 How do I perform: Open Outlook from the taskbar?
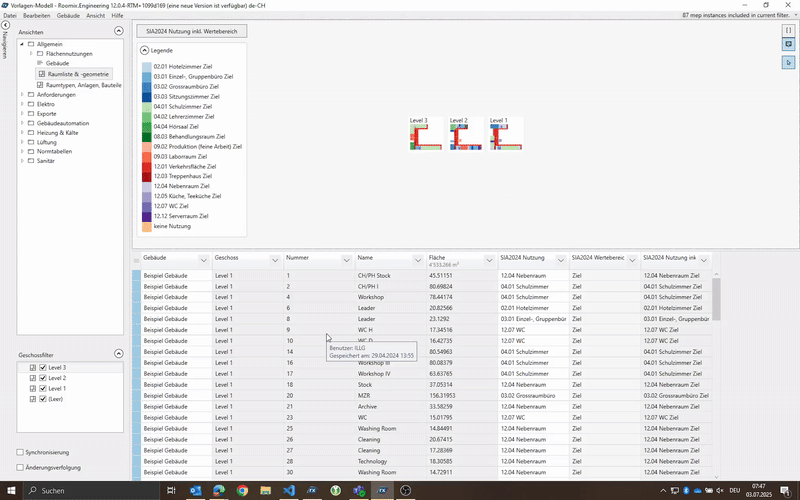tap(195, 491)
